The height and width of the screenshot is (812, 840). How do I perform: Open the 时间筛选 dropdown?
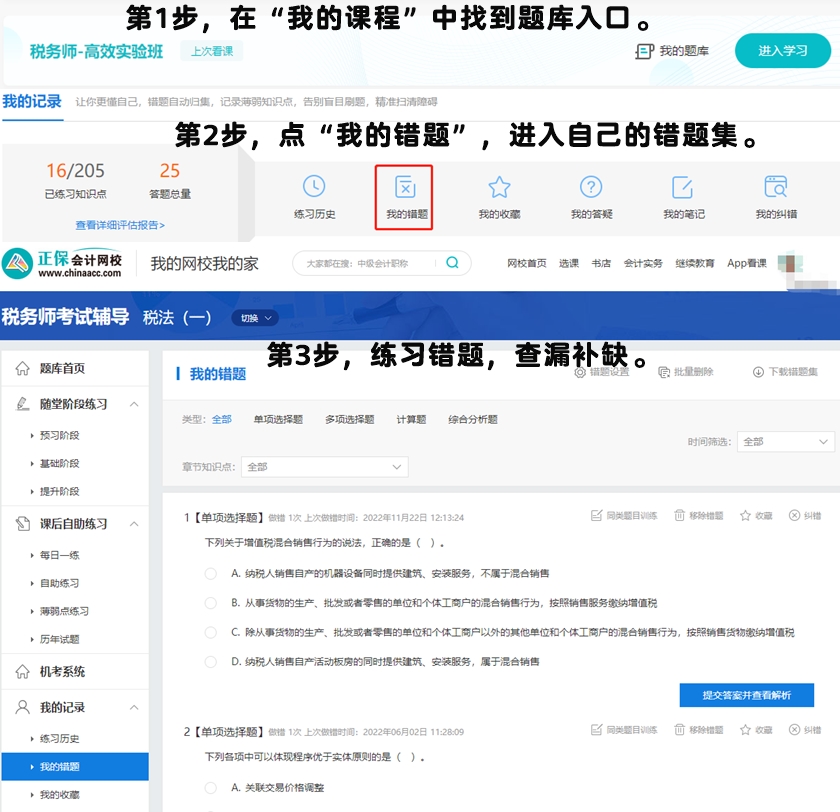pyautogui.click(x=785, y=442)
